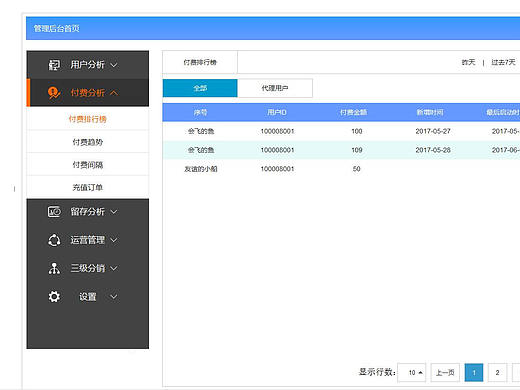Click 会飞的鱼 in the 109 row
The image size is (520, 390).
(x=201, y=150)
